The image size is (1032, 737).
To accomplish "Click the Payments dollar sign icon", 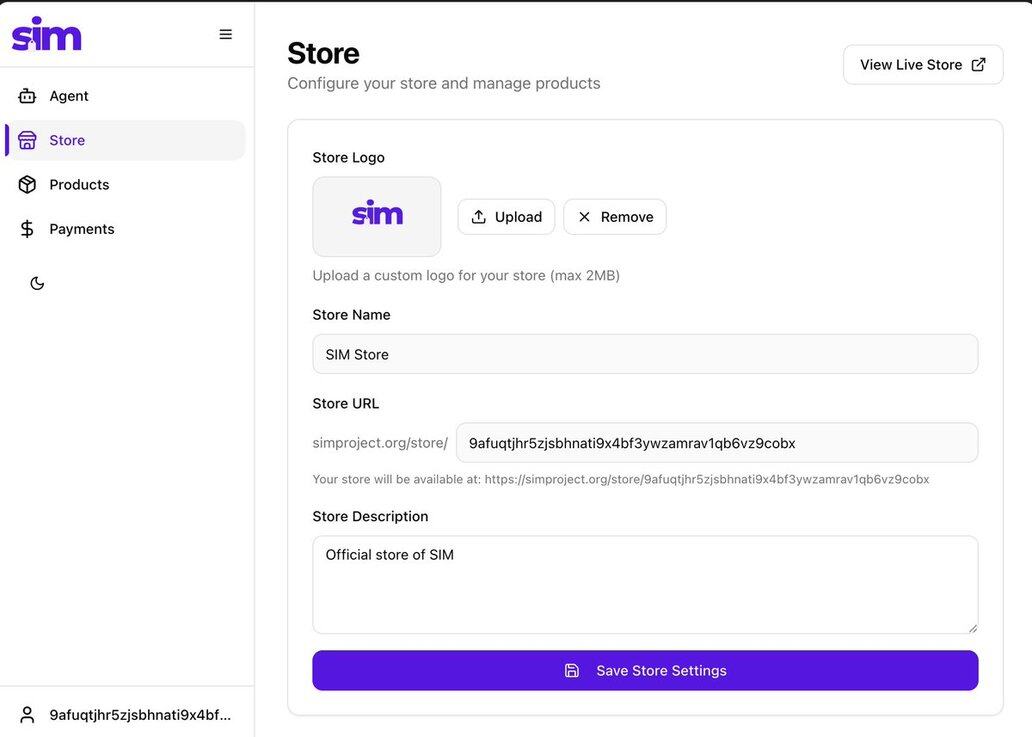I will tap(27, 229).
